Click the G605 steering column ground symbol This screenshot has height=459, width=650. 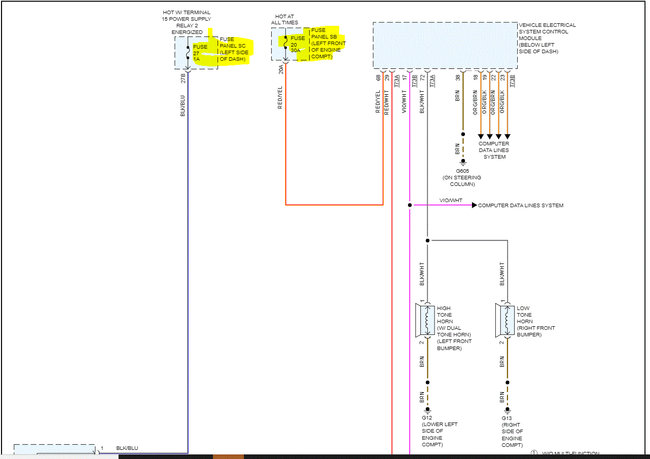tap(459, 162)
